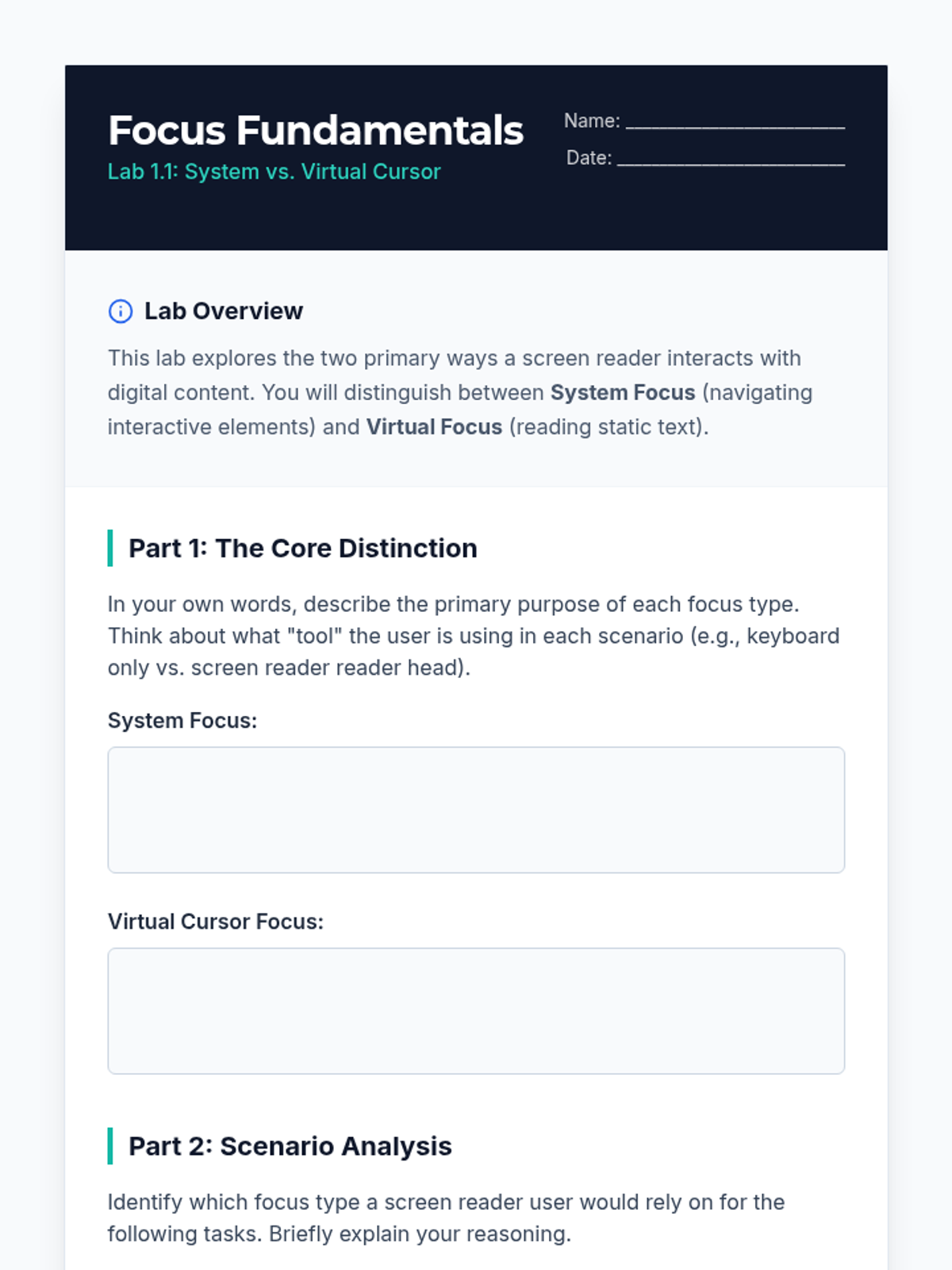Click the Part 1 instruction paragraph

point(473,636)
